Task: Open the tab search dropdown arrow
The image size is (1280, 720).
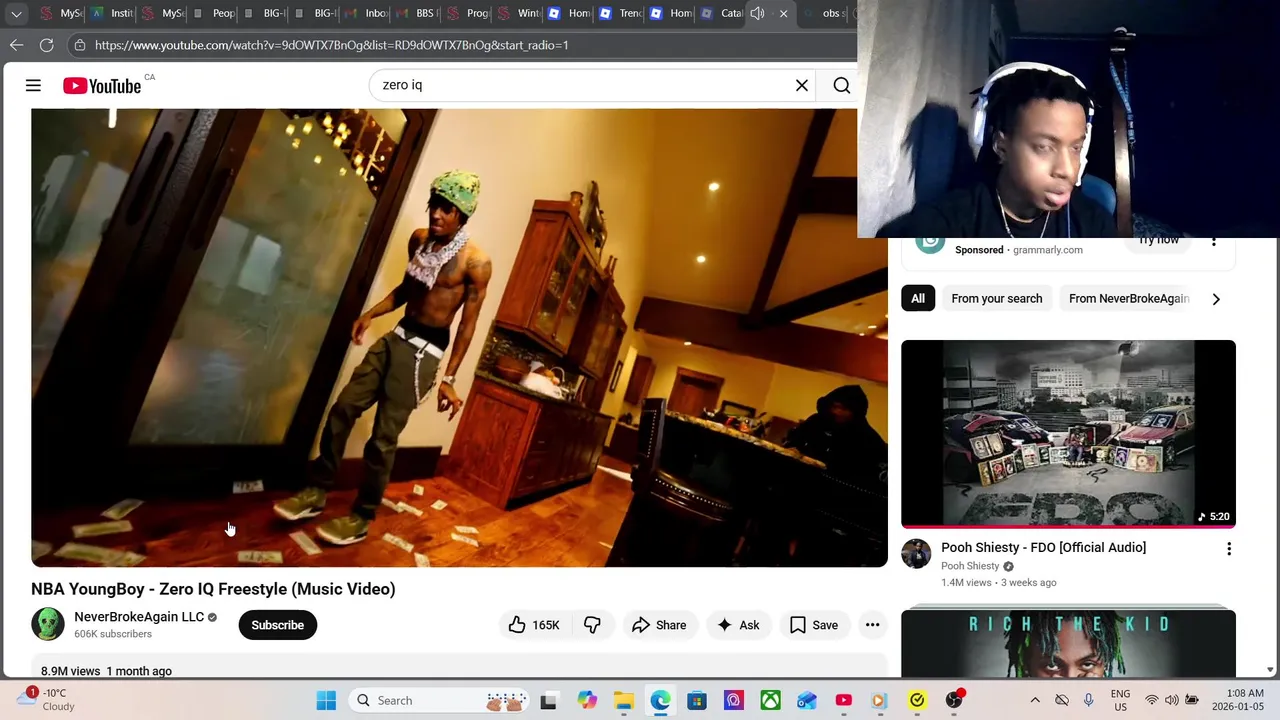Action: point(16,13)
